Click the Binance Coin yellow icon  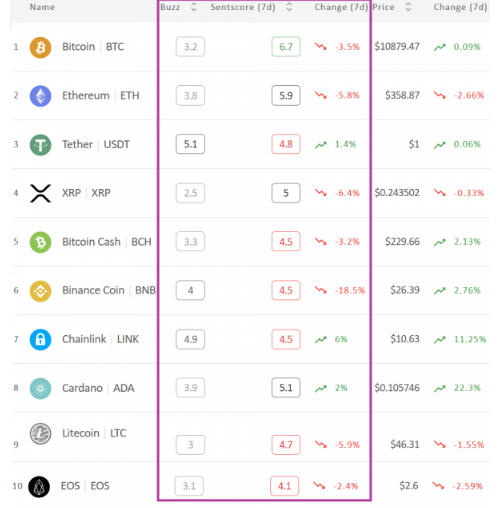[40, 291]
